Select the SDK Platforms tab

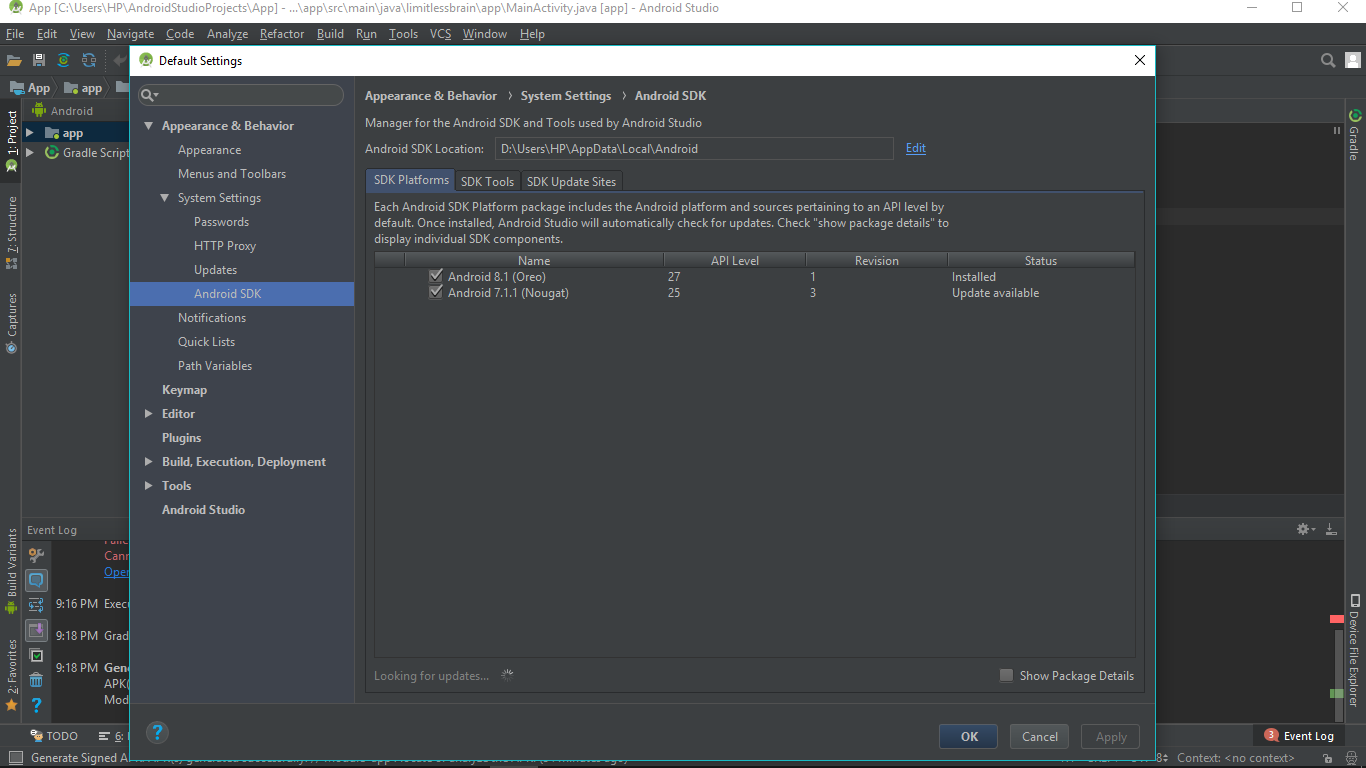(x=411, y=180)
